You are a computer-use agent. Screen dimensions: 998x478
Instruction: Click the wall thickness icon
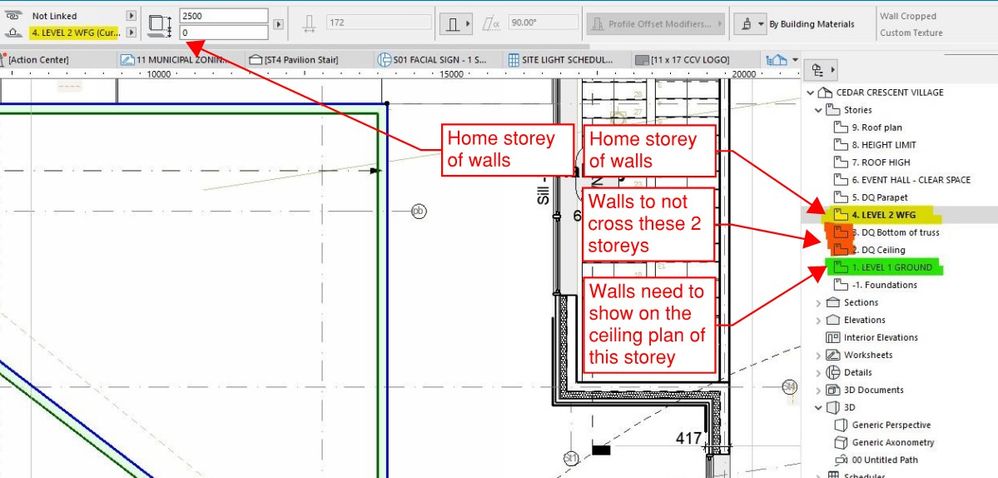pos(309,24)
